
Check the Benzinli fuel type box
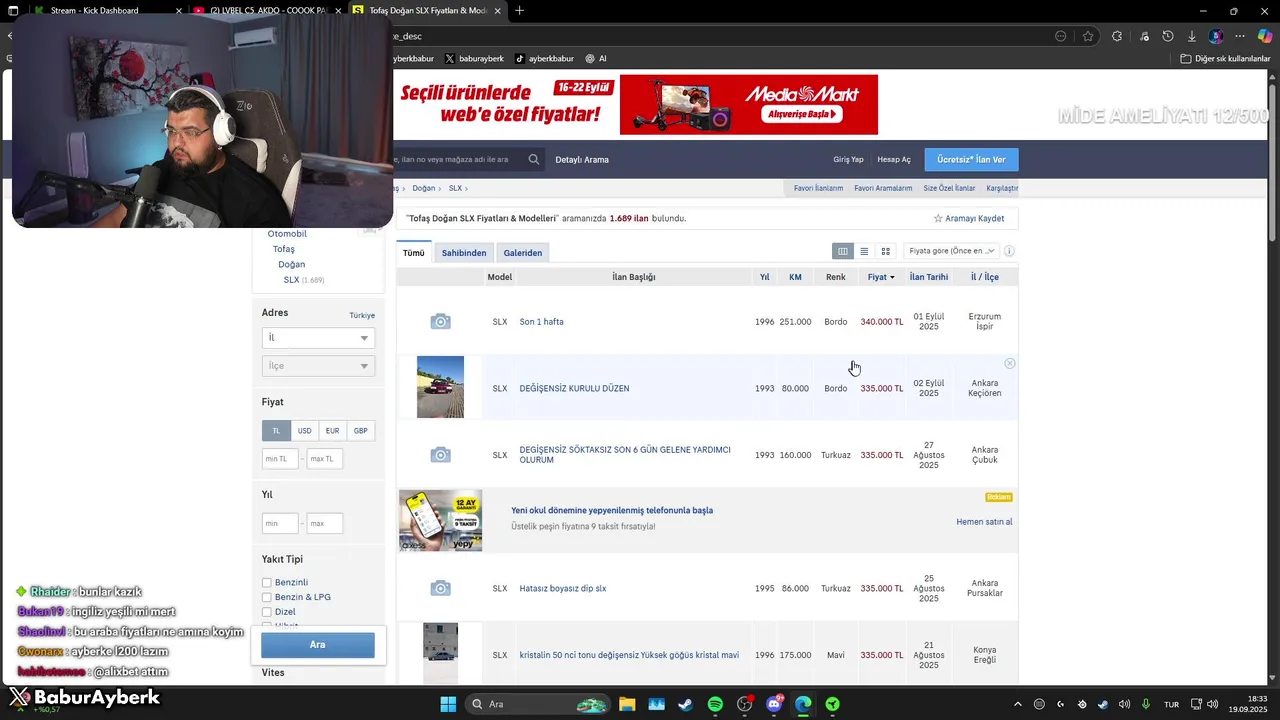[x=267, y=582]
